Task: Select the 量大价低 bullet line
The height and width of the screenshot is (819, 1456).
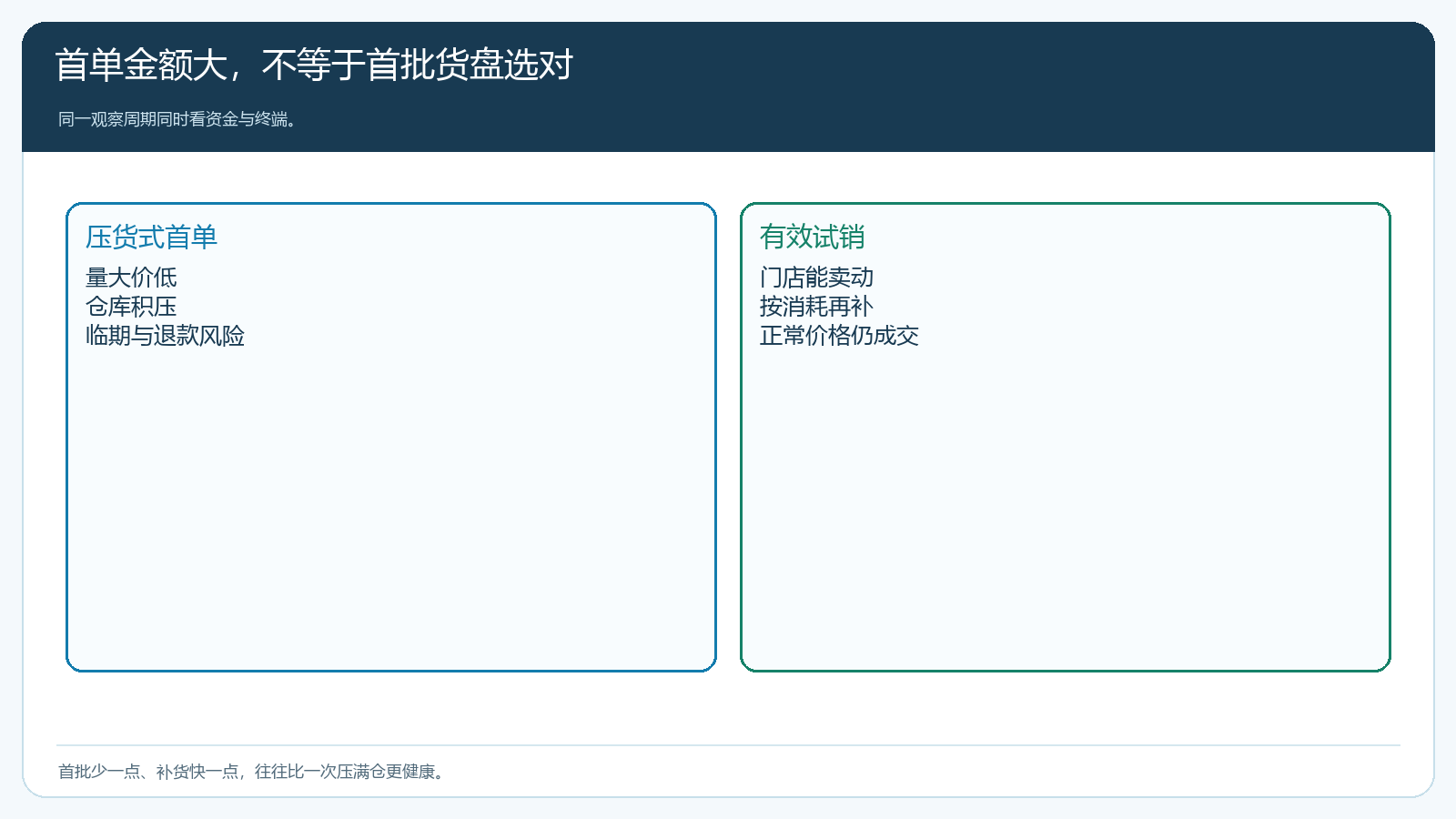Action: pos(131,278)
